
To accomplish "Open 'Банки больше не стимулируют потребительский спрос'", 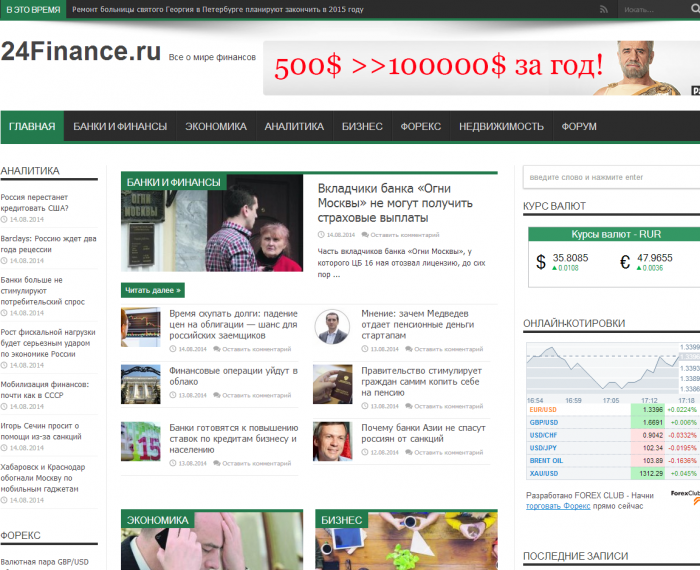I will 42,291.
